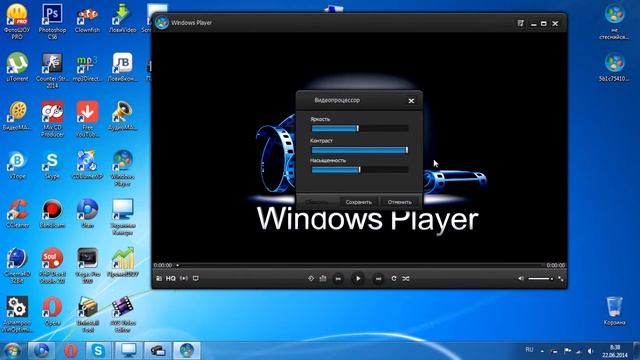Open Opera from the taskbar
The height and width of the screenshot is (360, 640).
70,351
